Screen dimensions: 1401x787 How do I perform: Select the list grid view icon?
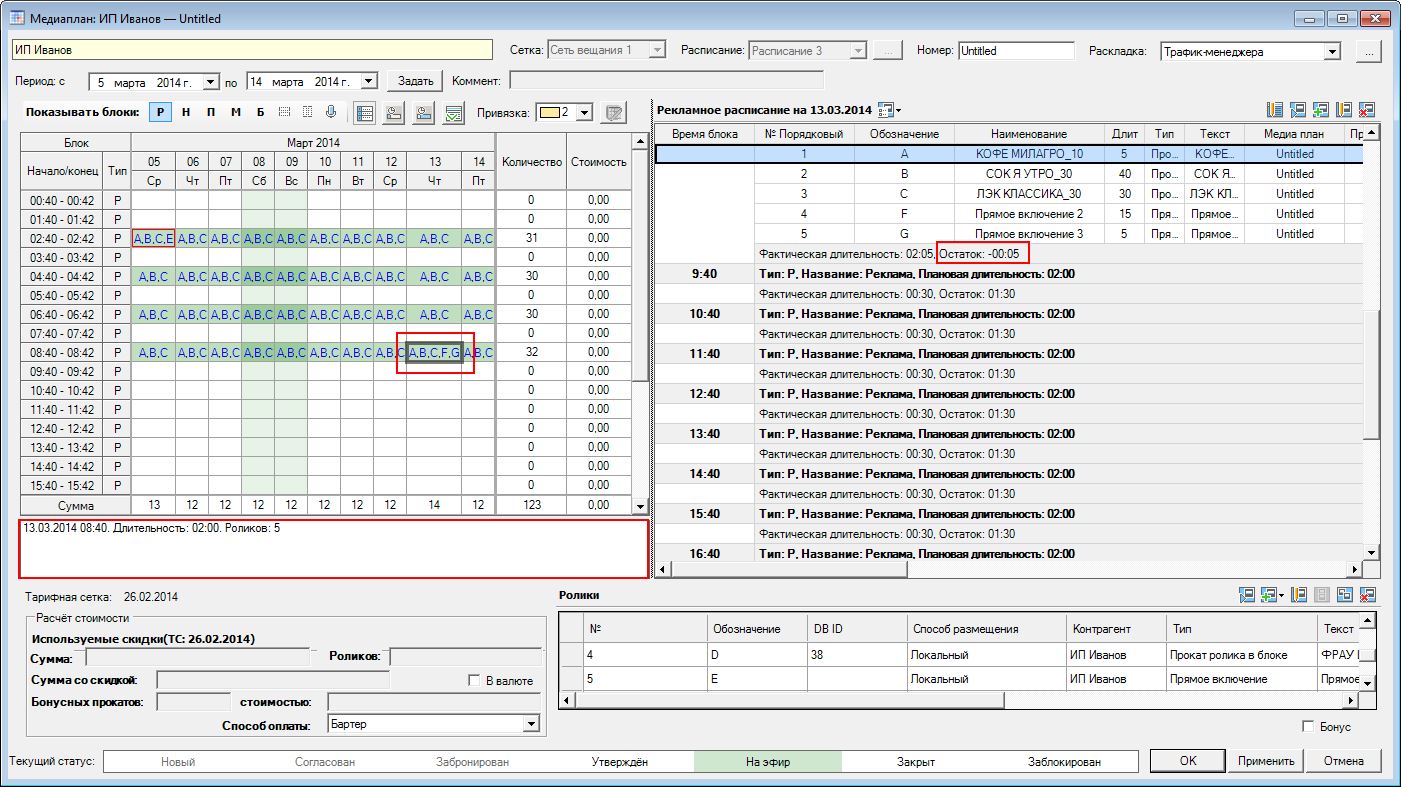364,113
